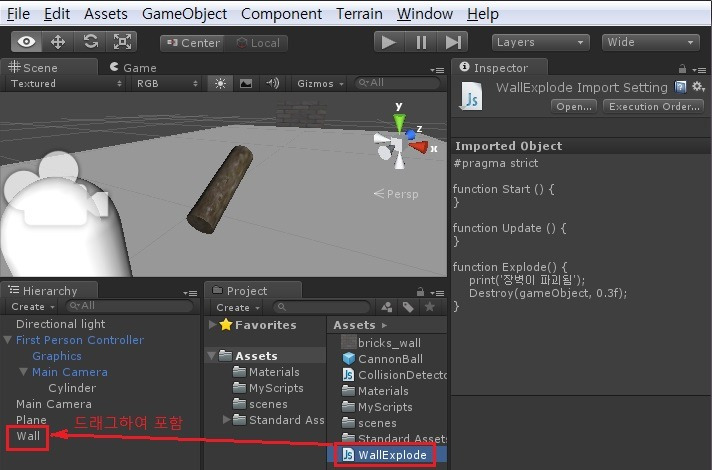Open the Wide layout dropdown
This screenshot has width=712, height=470.
[650, 42]
